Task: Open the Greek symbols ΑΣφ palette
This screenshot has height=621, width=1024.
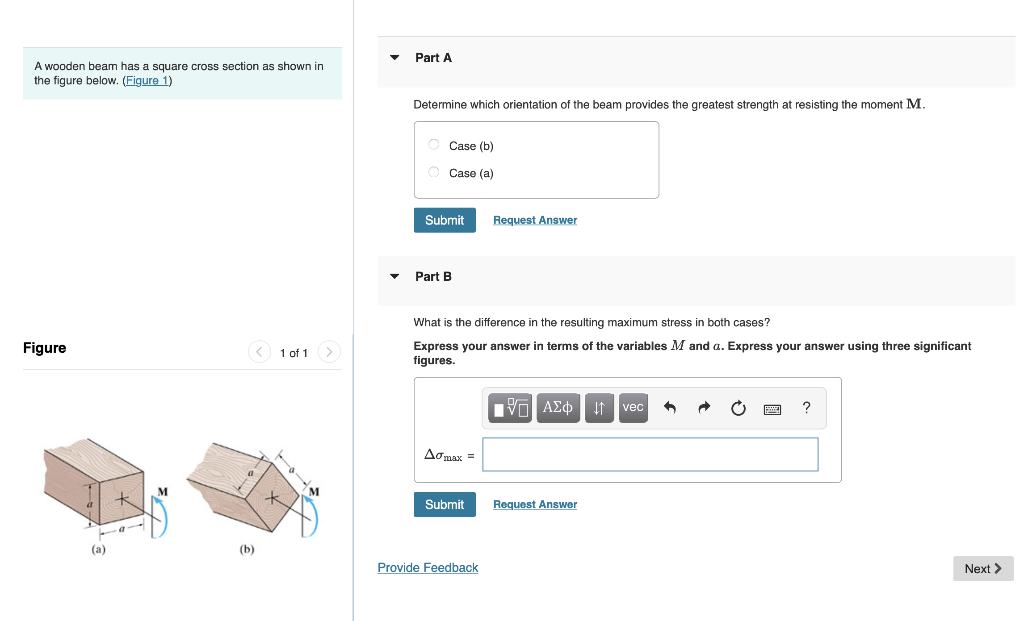Action: pyautogui.click(x=558, y=408)
